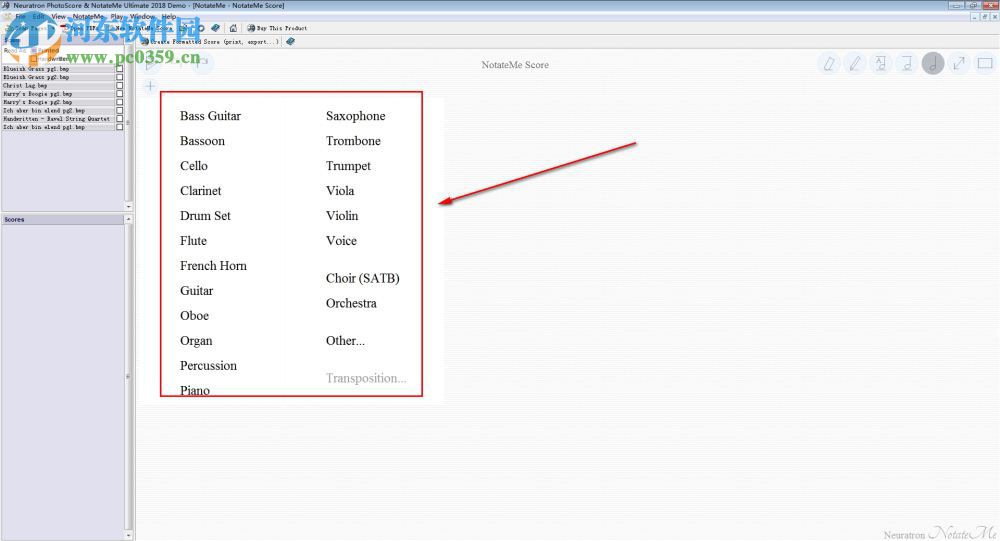Choose Saxophone from the list

(x=356, y=116)
